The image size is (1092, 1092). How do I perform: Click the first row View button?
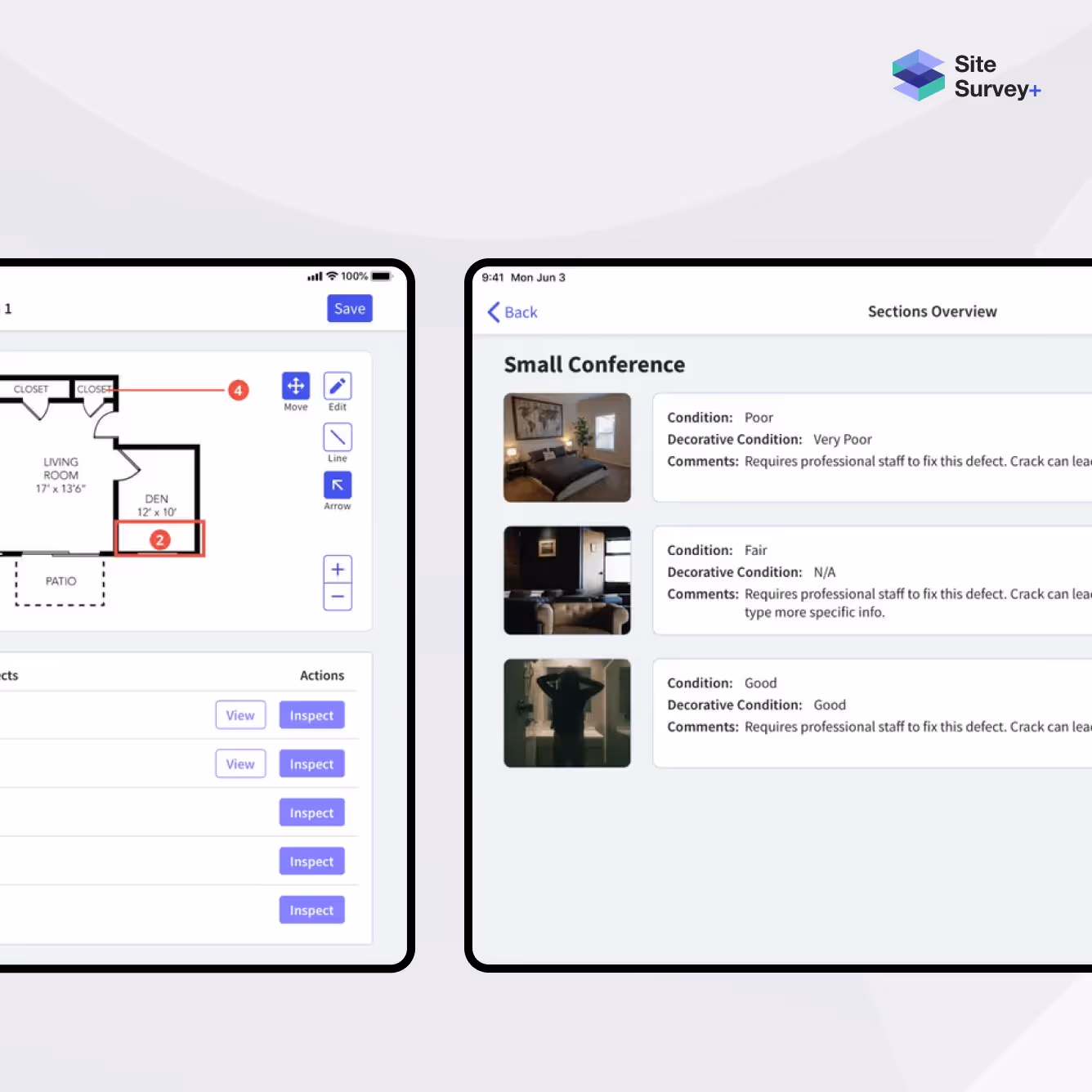pyautogui.click(x=240, y=715)
